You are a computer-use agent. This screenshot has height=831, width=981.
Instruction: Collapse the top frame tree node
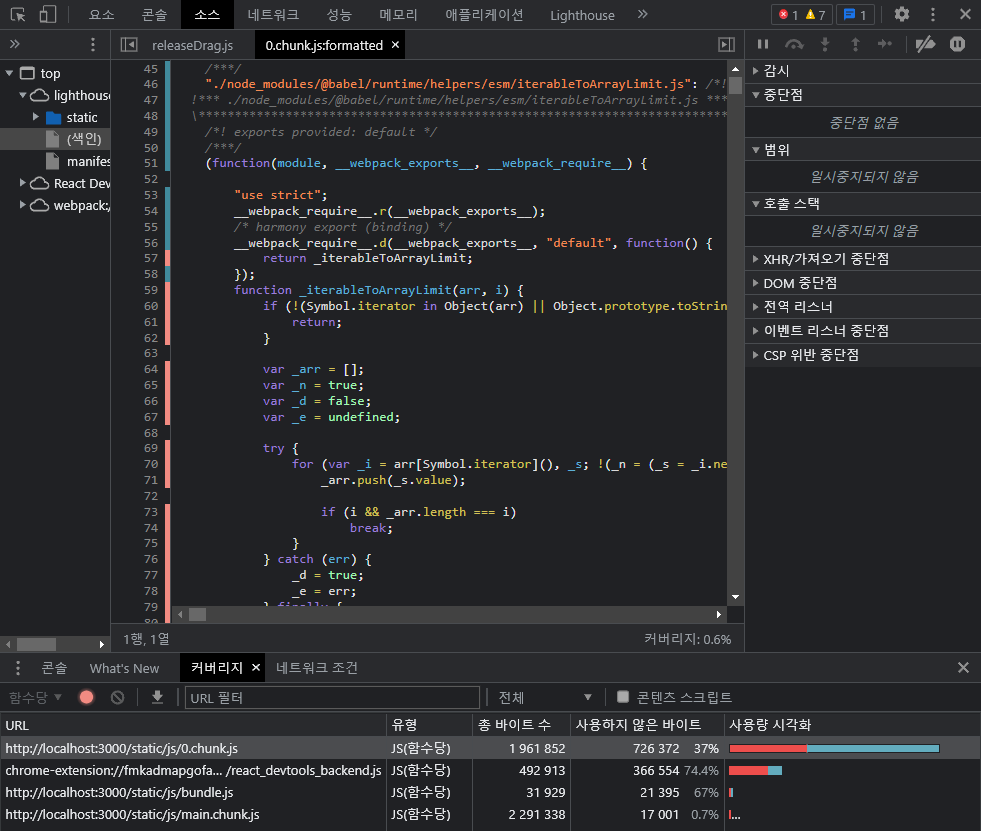tap(9, 73)
